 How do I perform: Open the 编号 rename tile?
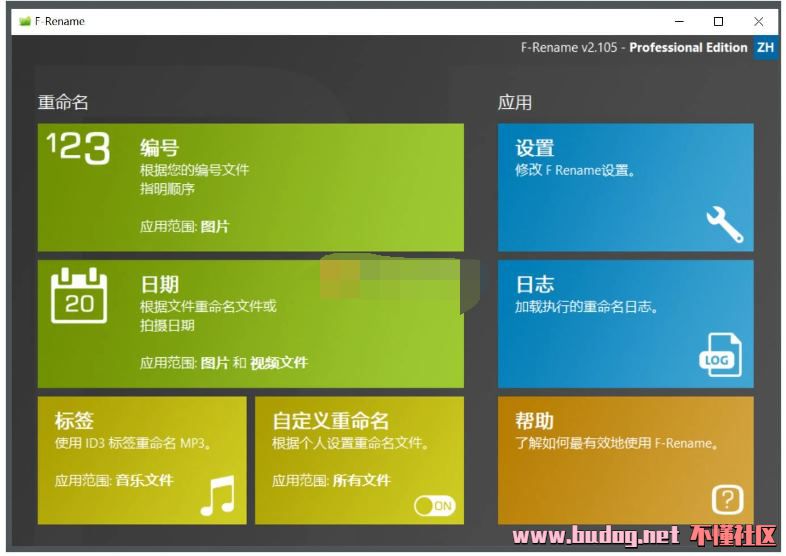click(x=251, y=187)
